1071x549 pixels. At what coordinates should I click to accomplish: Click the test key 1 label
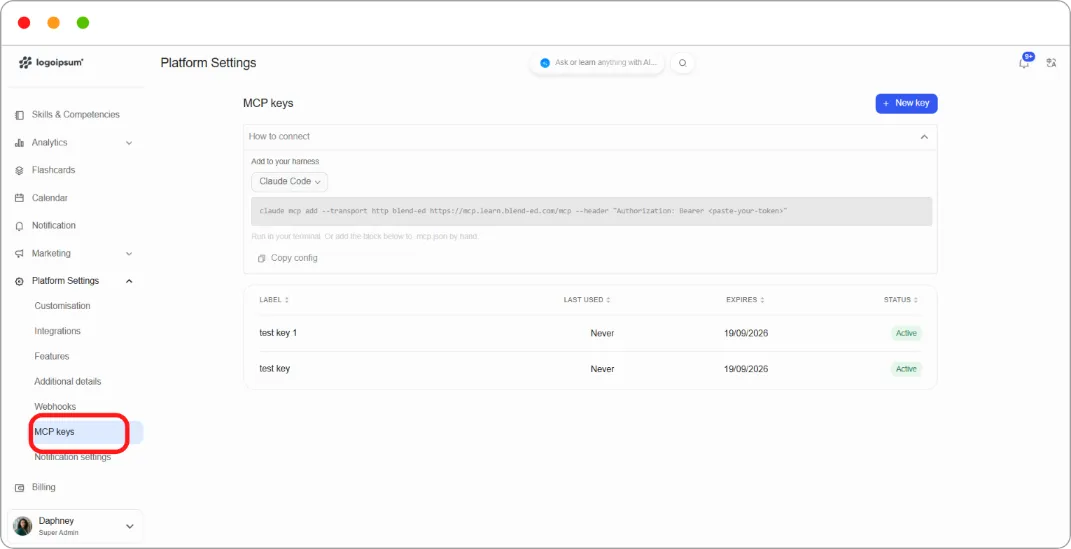(x=278, y=333)
